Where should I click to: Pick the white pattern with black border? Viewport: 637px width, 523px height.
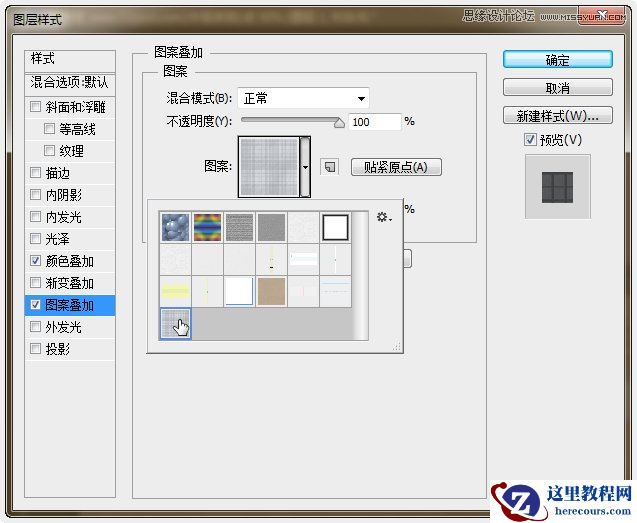336,227
